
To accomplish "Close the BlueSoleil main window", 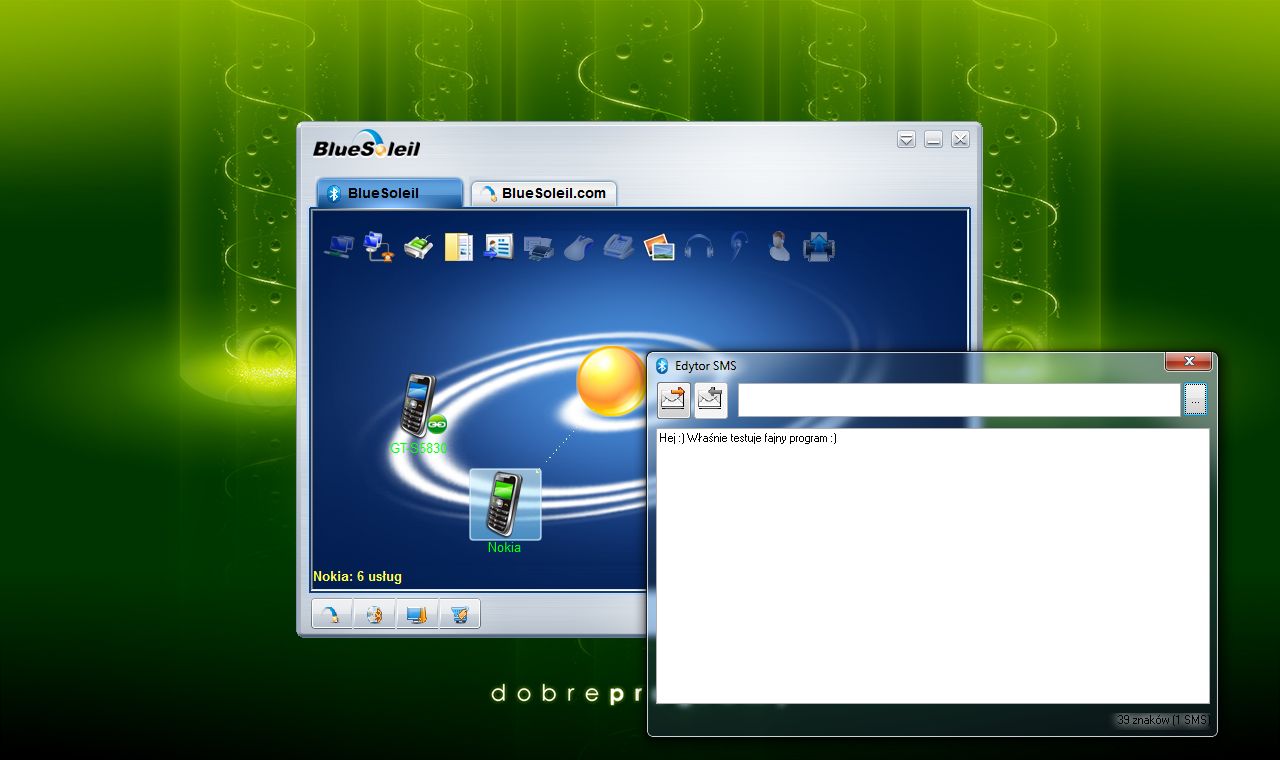I will click(960, 139).
